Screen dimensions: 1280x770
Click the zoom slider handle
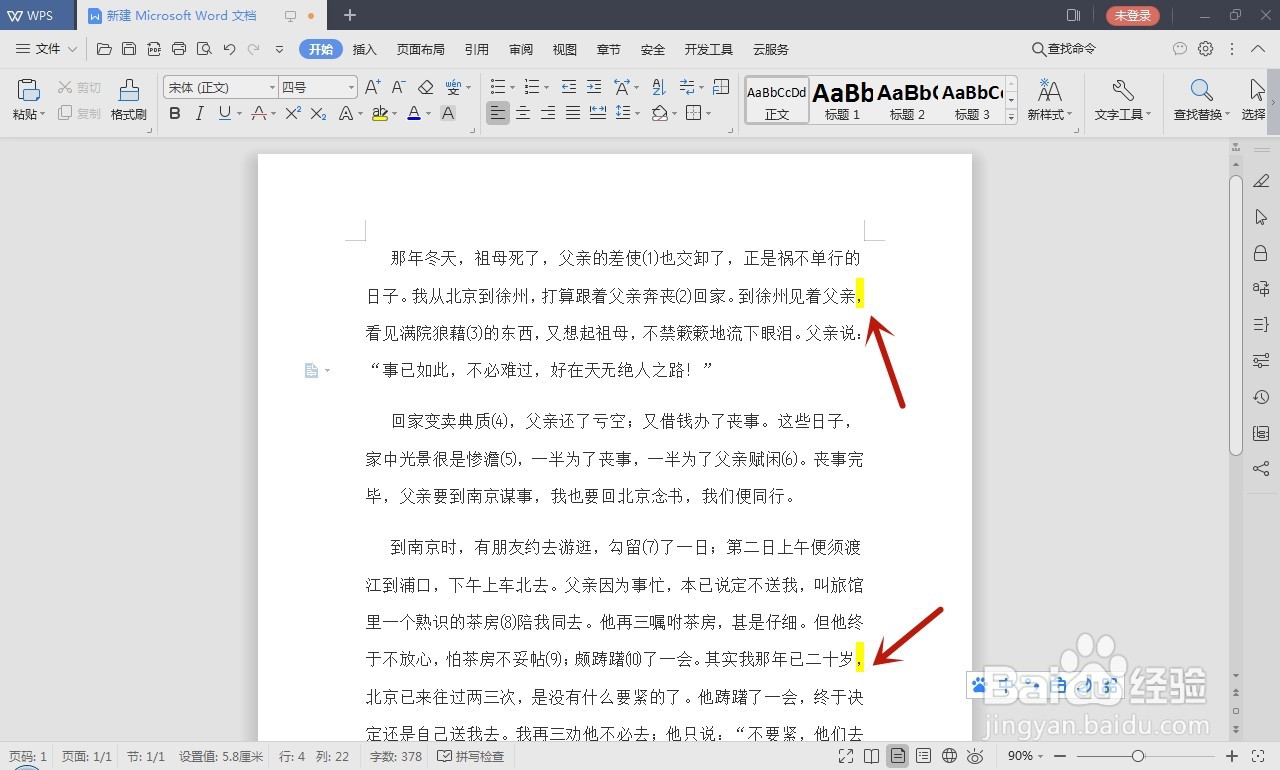point(1138,756)
